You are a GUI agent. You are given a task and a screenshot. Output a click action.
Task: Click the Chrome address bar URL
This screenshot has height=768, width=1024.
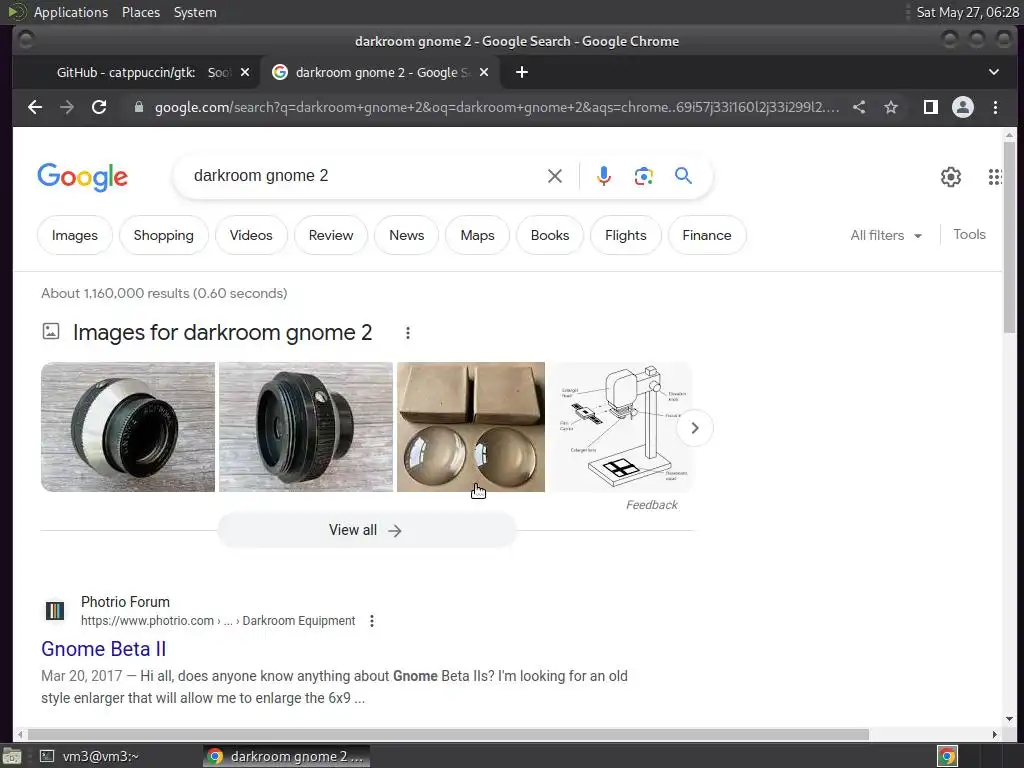496,107
